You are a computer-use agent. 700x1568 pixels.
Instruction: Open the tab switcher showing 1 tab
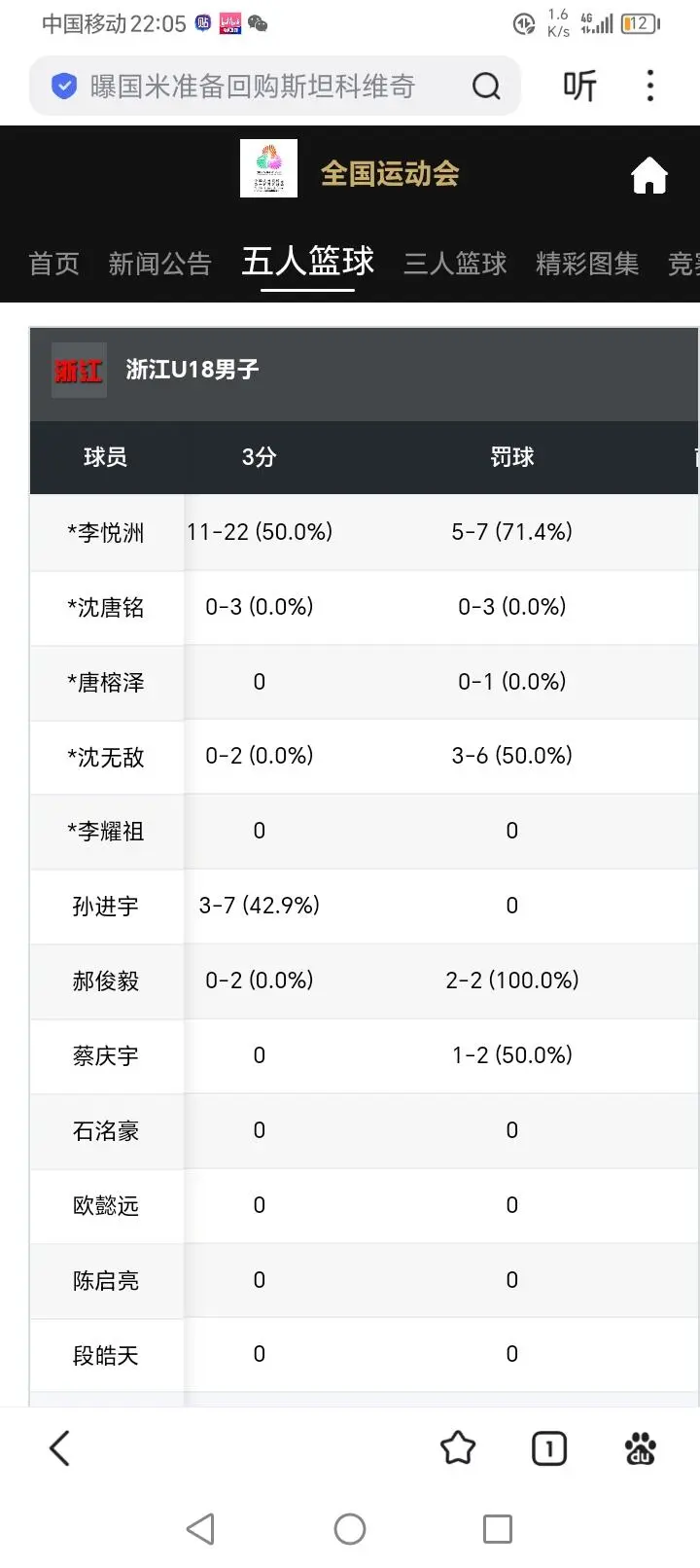(x=549, y=1448)
